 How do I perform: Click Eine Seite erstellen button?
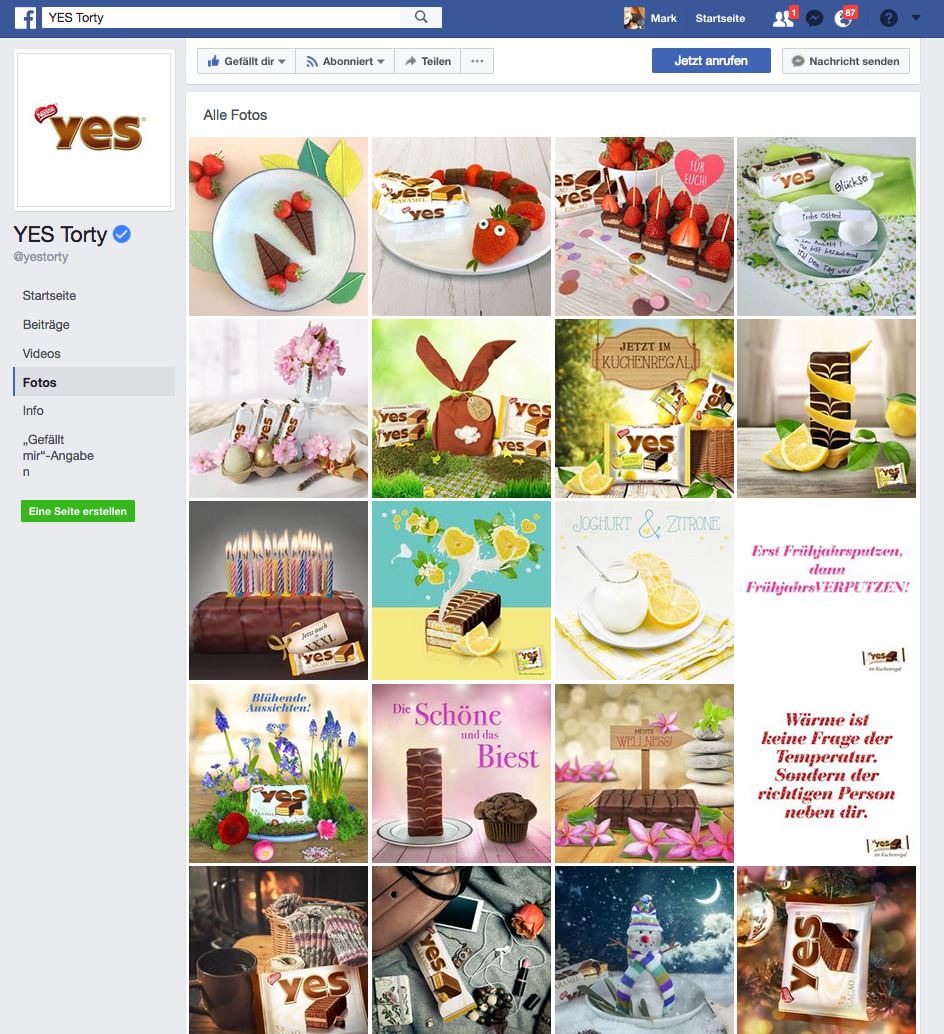tap(78, 511)
